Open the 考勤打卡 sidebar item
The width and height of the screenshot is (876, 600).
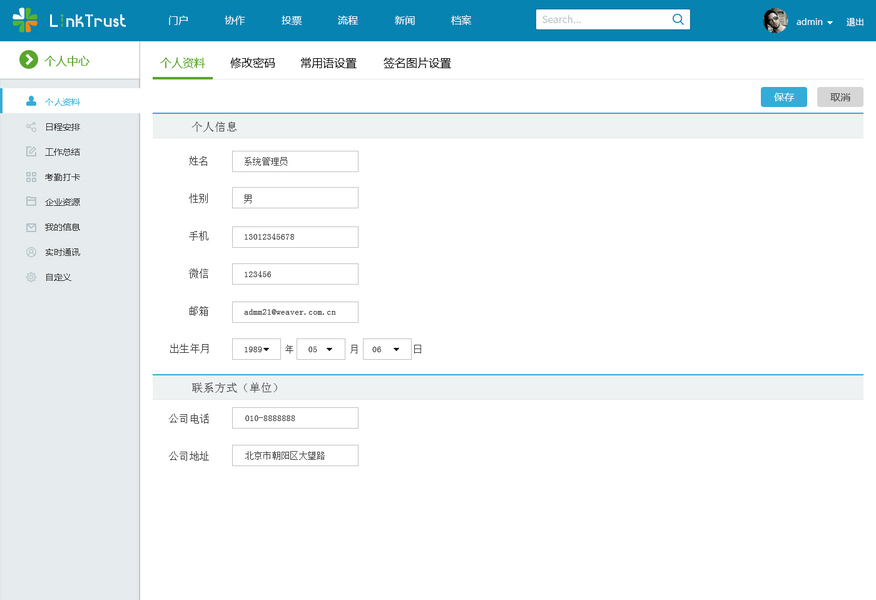point(70,177)
